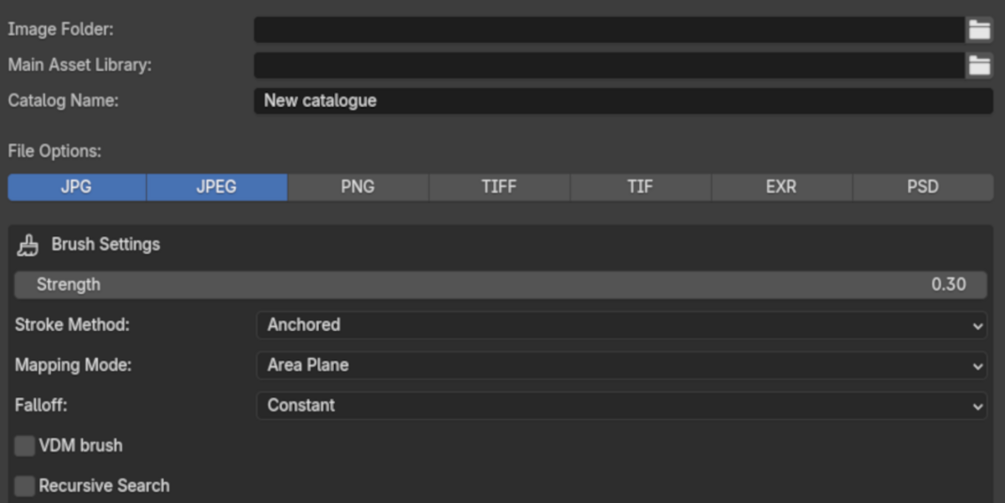Viewport: 1005px width, 503px height.
Task: Click the Main Asset Library path field
Action: [x=610, y=65]
